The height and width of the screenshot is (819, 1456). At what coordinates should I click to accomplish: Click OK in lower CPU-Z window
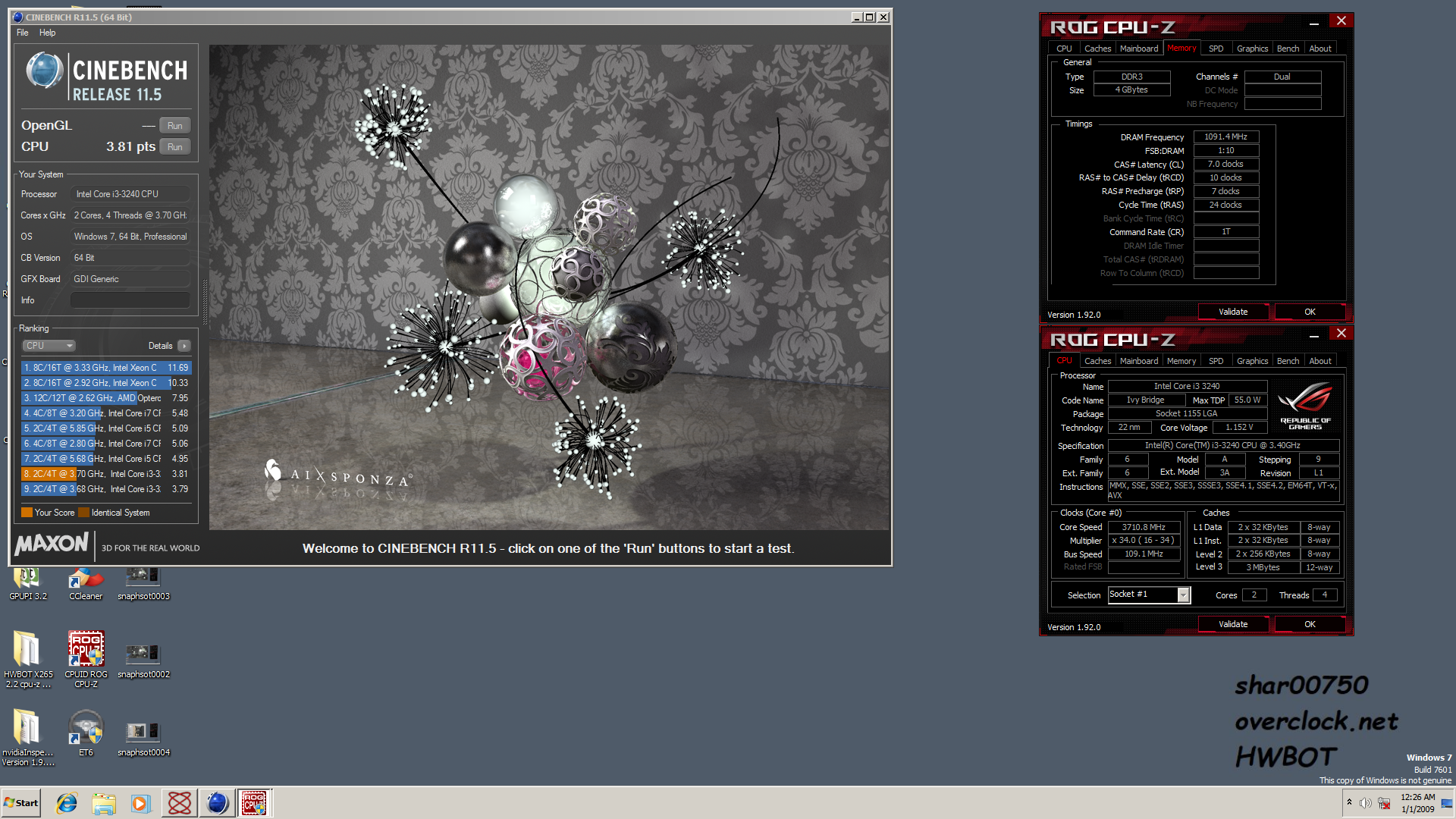(1310, 624)
